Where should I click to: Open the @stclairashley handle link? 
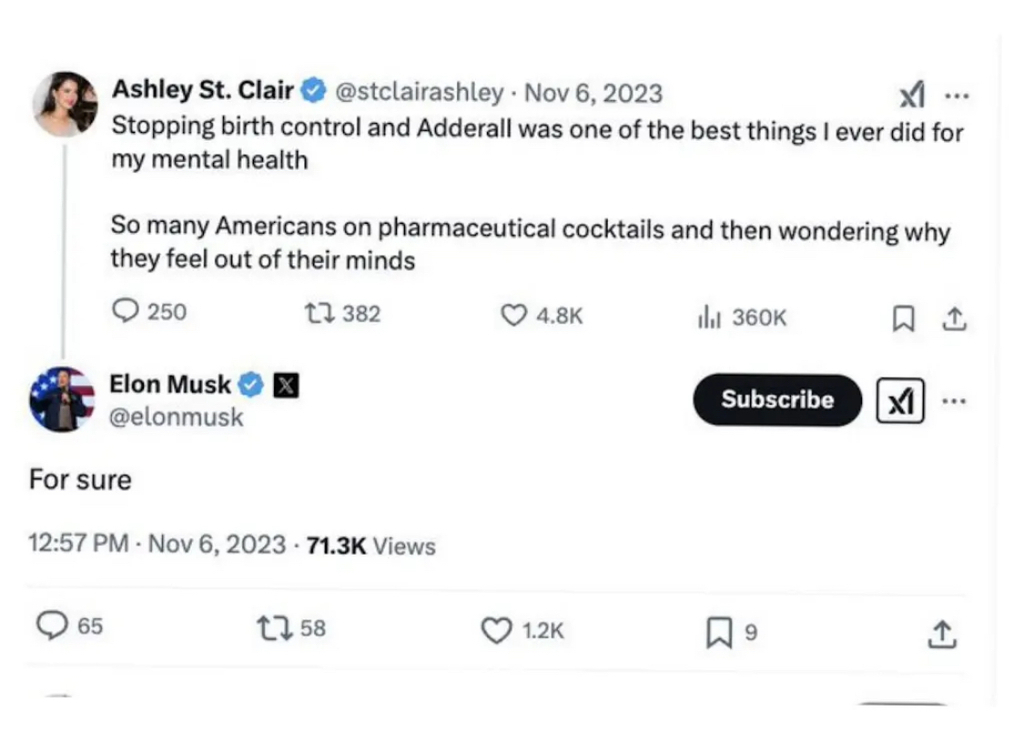click(x=418, y=92)
